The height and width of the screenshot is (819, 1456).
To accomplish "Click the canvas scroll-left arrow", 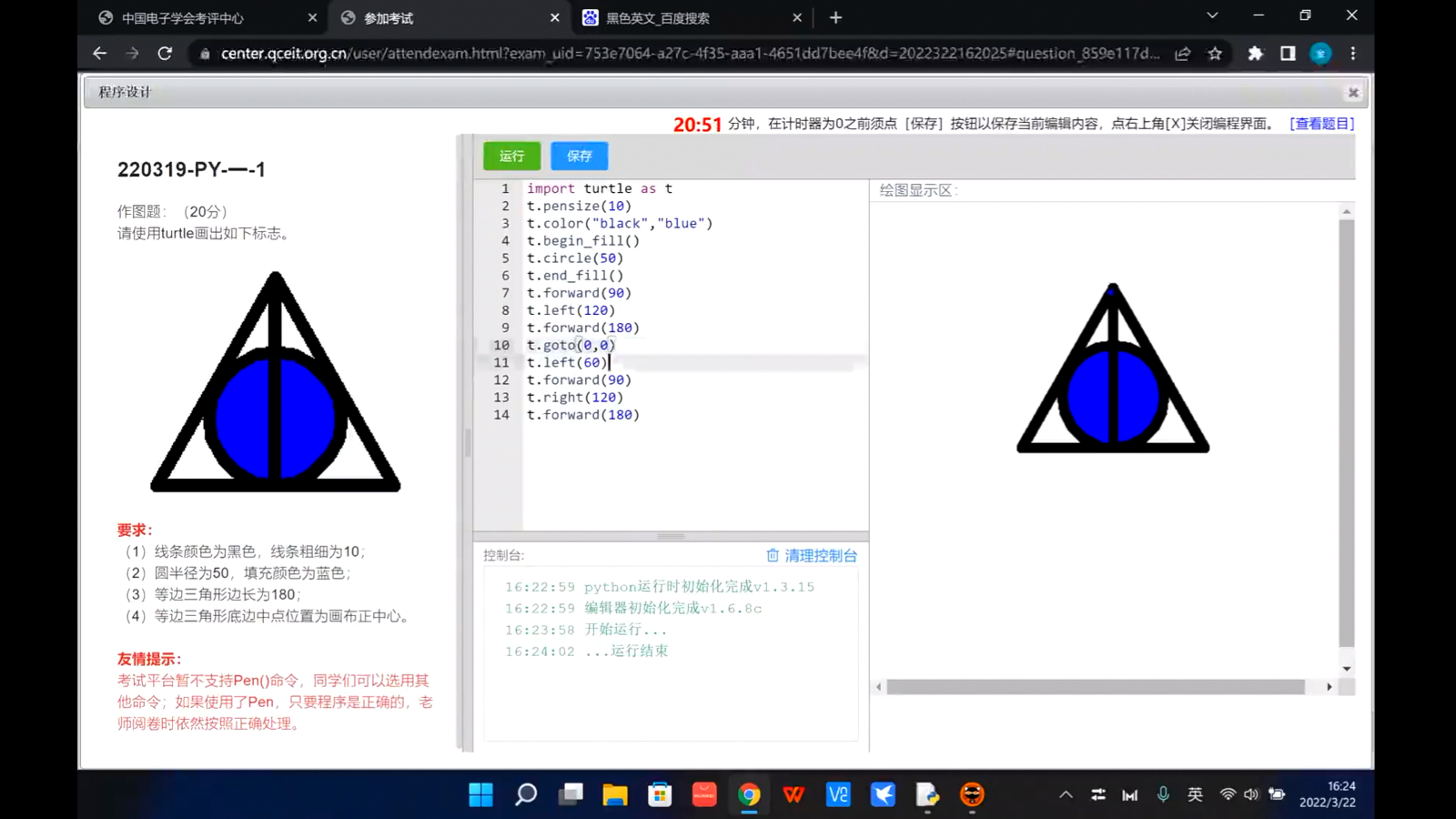I will coord(878,687).
